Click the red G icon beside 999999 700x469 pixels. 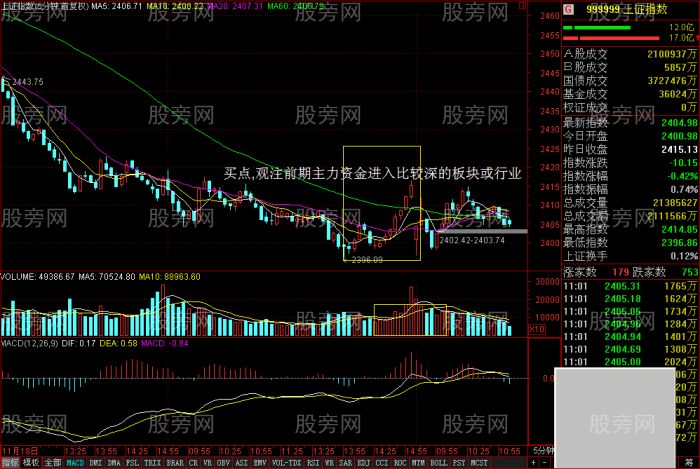(568, 9)
